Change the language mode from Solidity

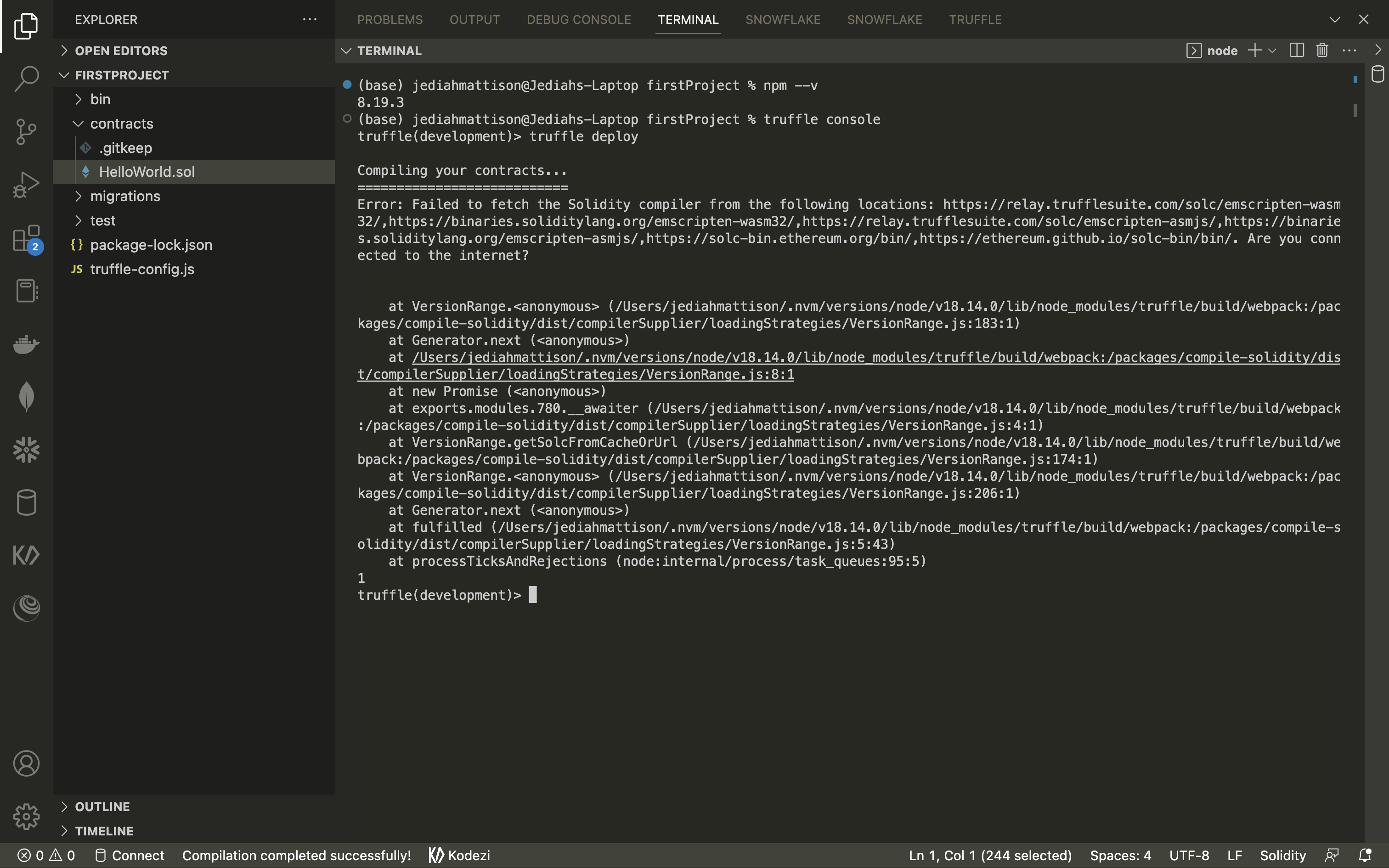click(1282, 855)
